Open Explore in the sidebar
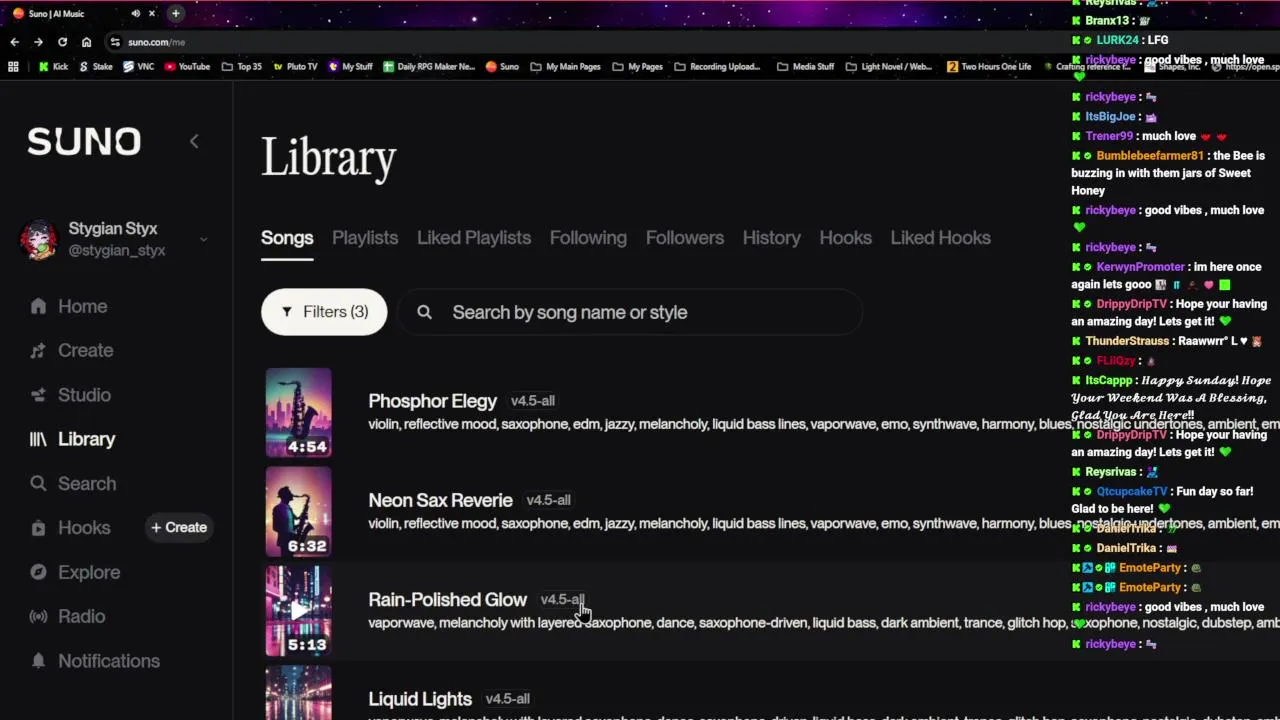 [89, 572]
